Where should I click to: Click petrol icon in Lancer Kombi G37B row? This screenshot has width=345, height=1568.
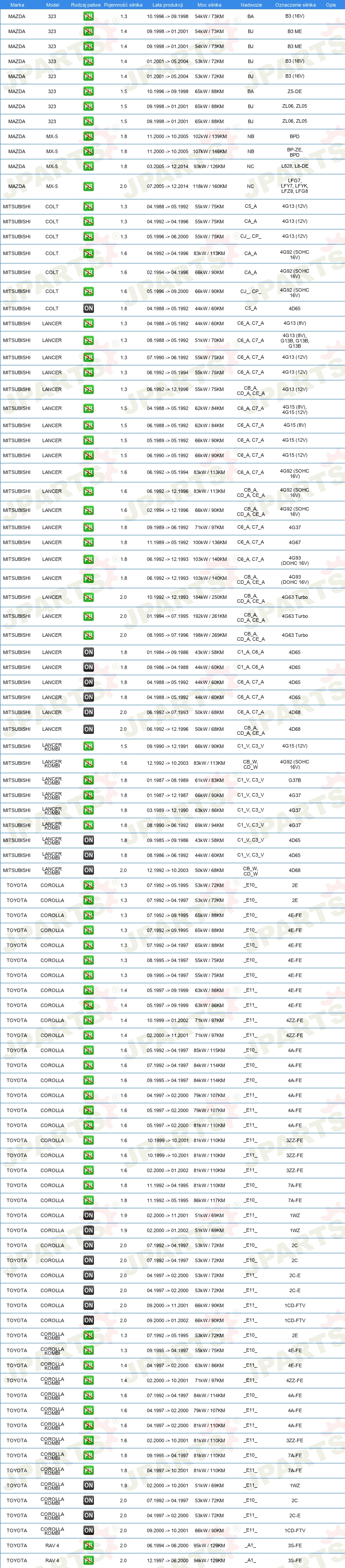coord(88,780)
